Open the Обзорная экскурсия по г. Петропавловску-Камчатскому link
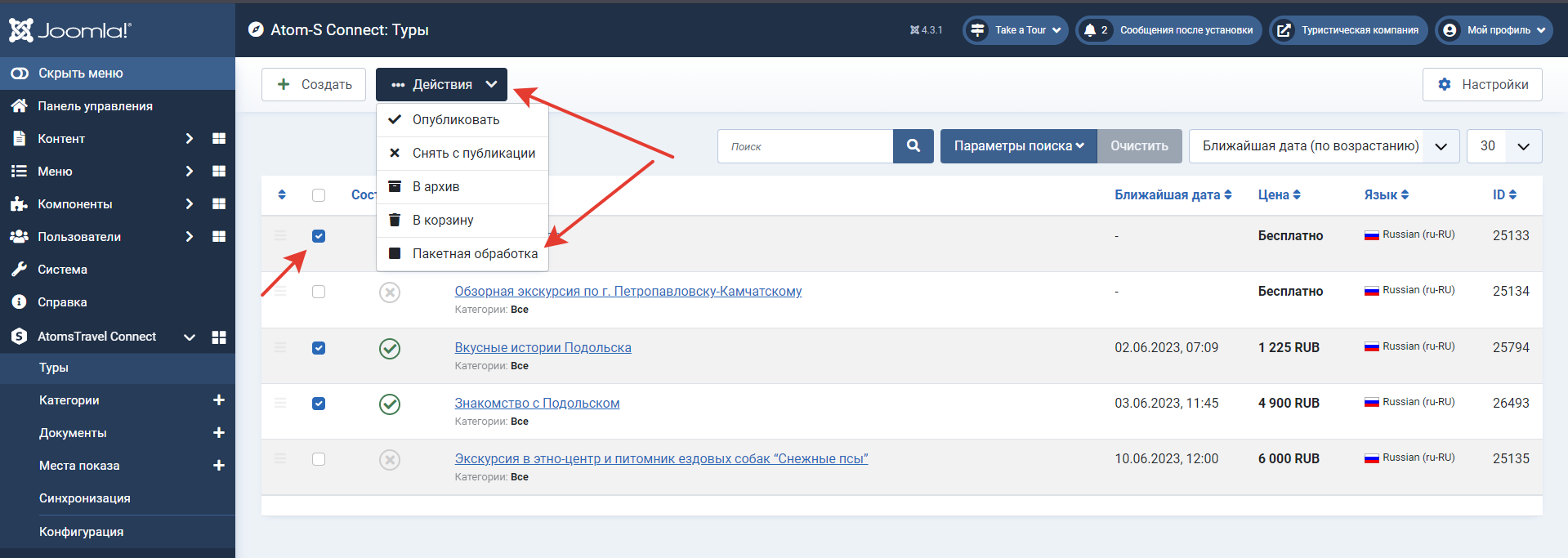1568x558 pixels. pyautogui.click(x=628, y=292)
